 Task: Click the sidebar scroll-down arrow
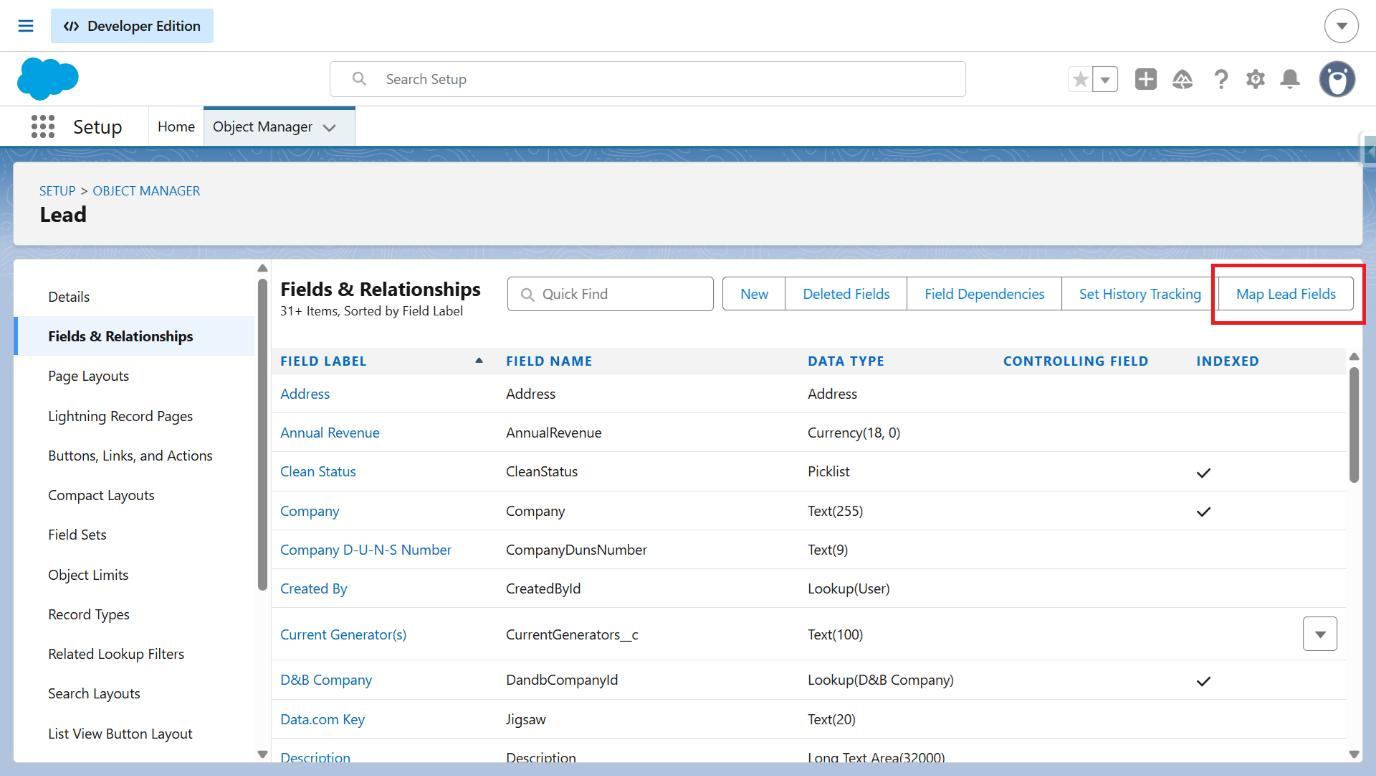pyautogui.click(x=263, y=754)
